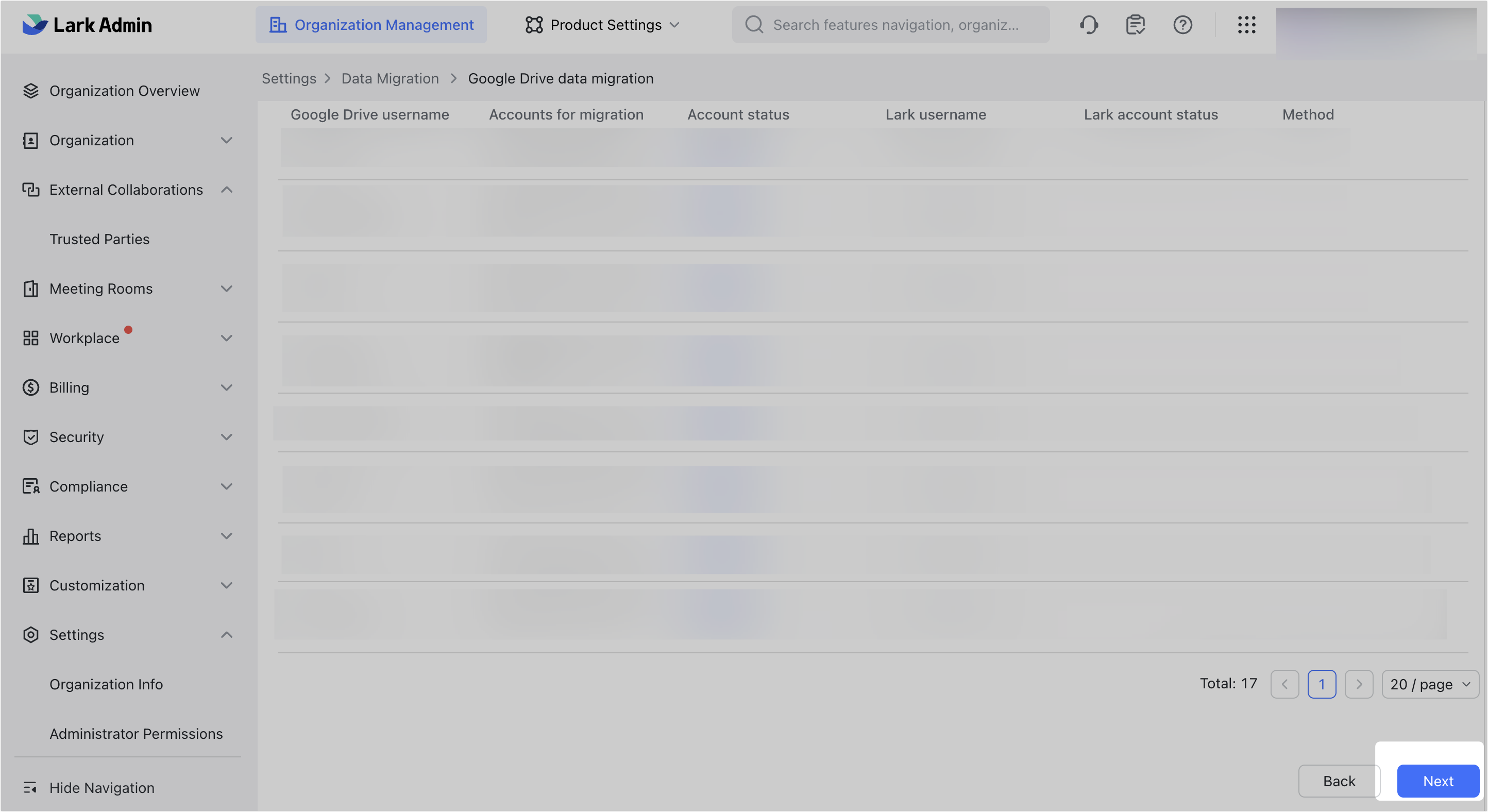The width and height of the screenshot is (1488, 812).
Task: Click the Account status column header
Action: click(738, 114)
